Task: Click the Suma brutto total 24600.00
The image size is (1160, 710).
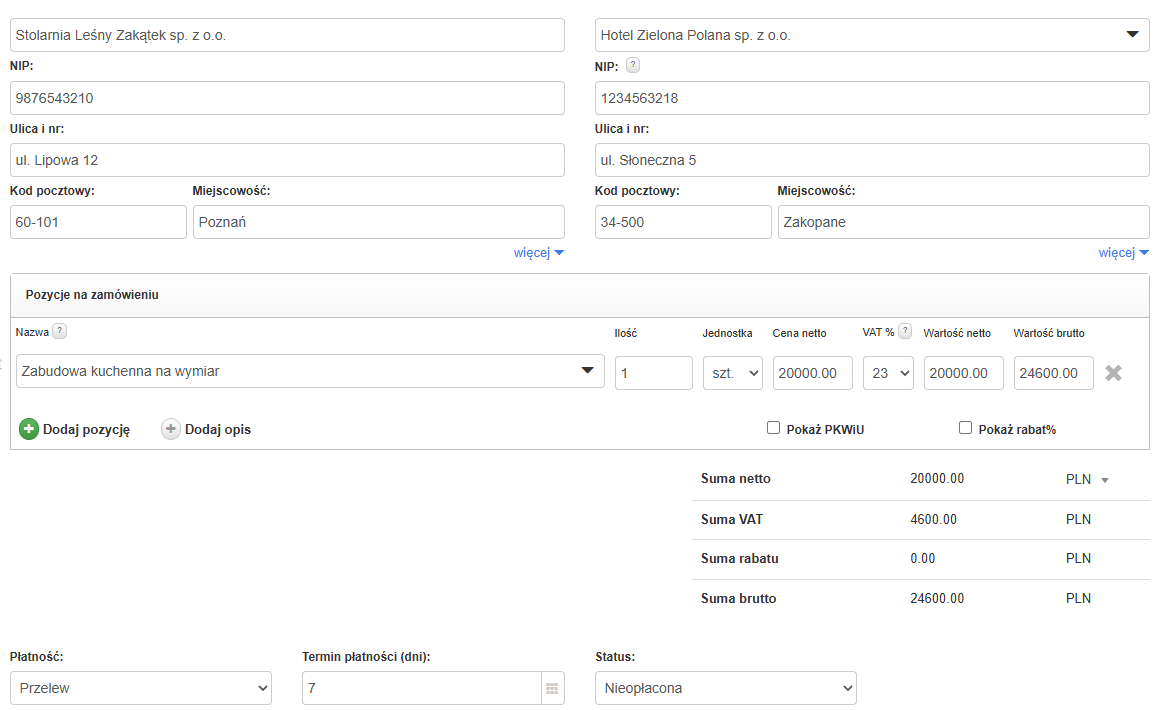Action: coord(937,599)
